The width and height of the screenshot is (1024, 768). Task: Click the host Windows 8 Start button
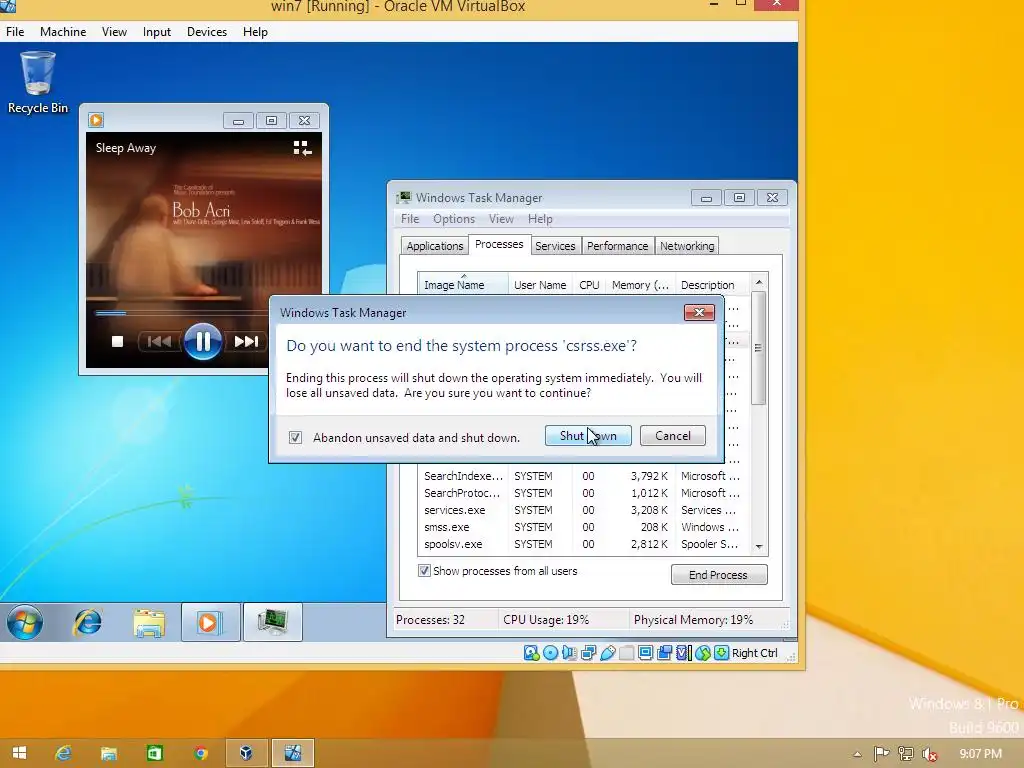pos(20,753)
